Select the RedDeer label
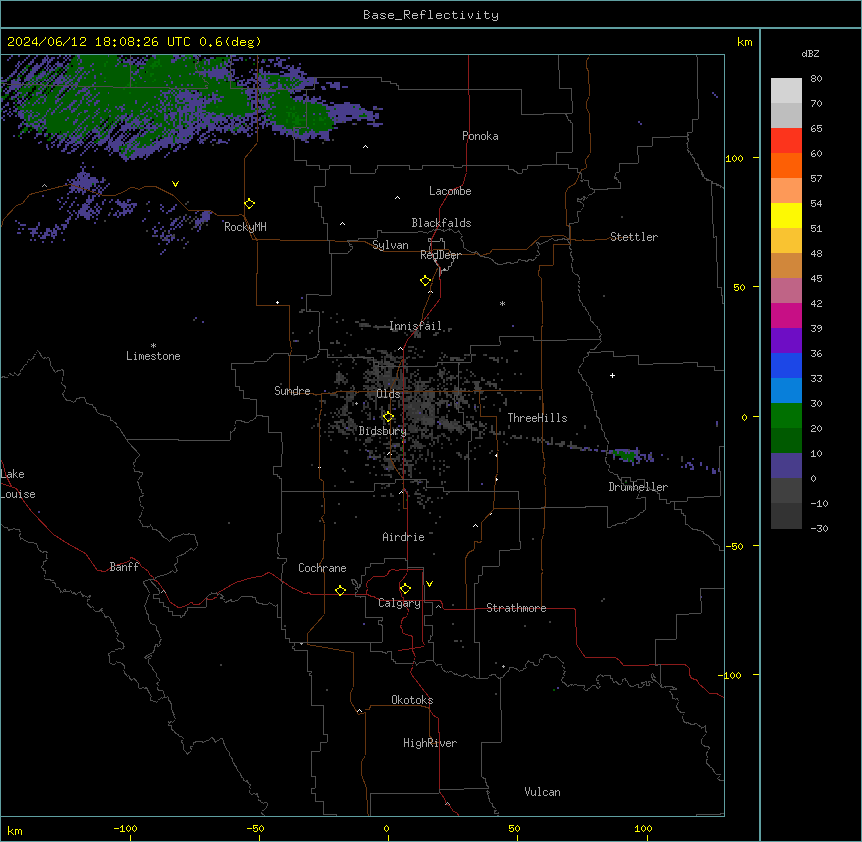This screenshot has height=842, width=862. pyautogui.click(x=440, y=255)
